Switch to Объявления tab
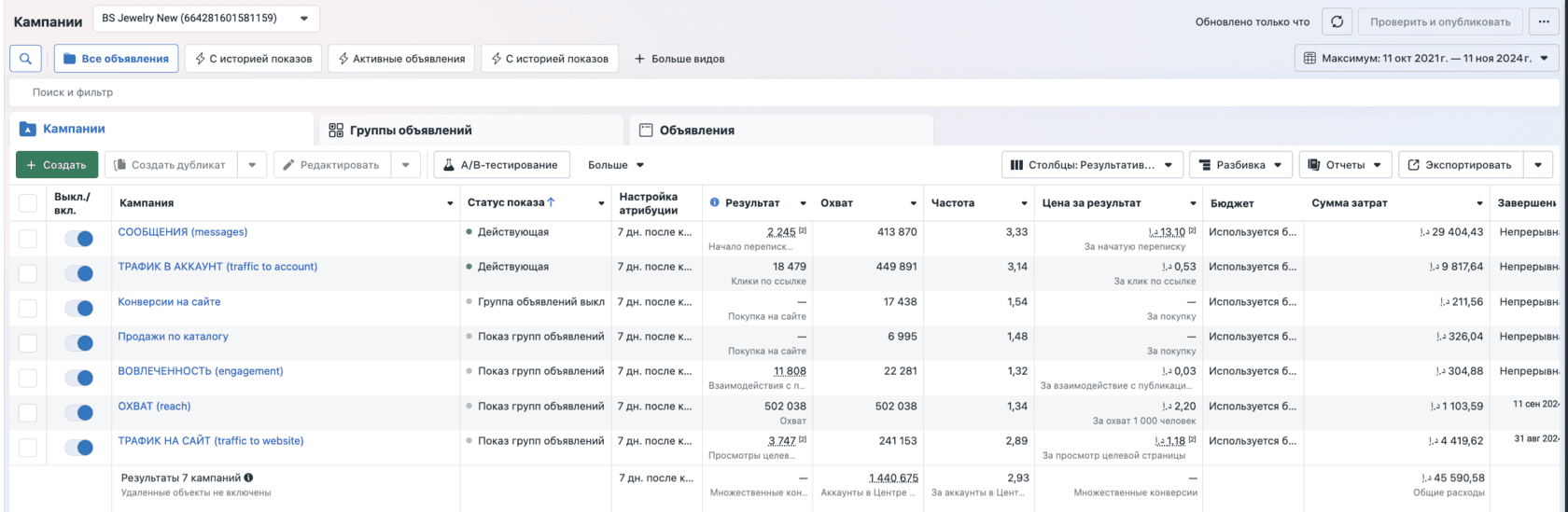This screenshot has height=512, width=1568. coord(781,131)
